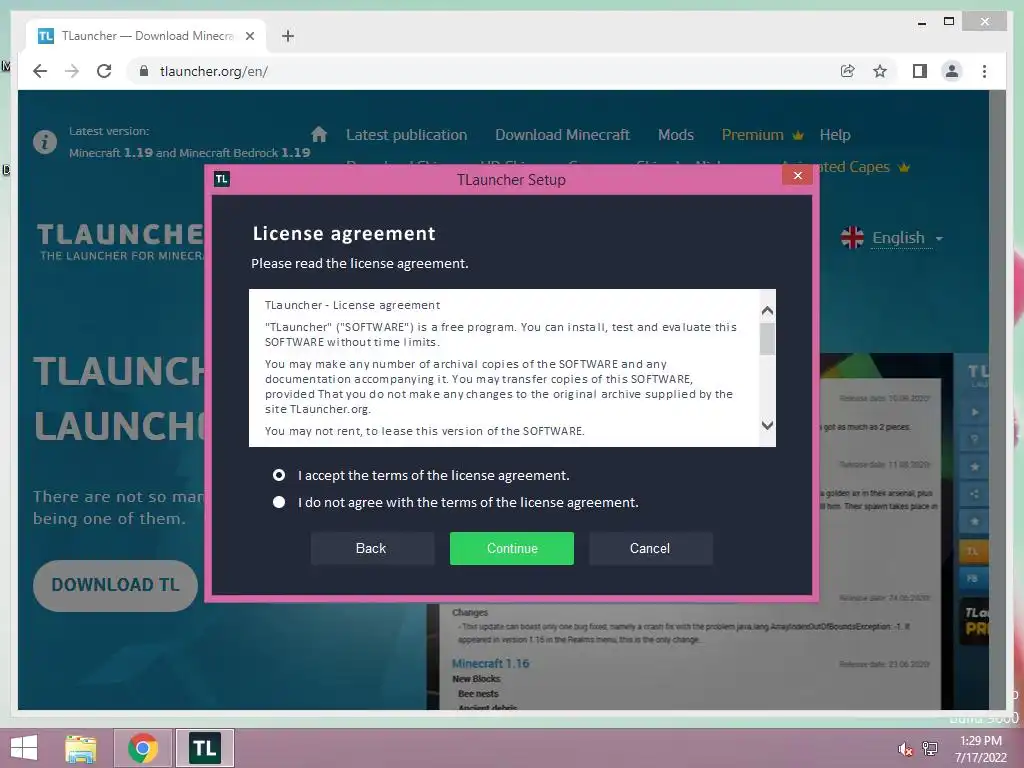Click the info icon near Latest version

(x=45, y=141)
